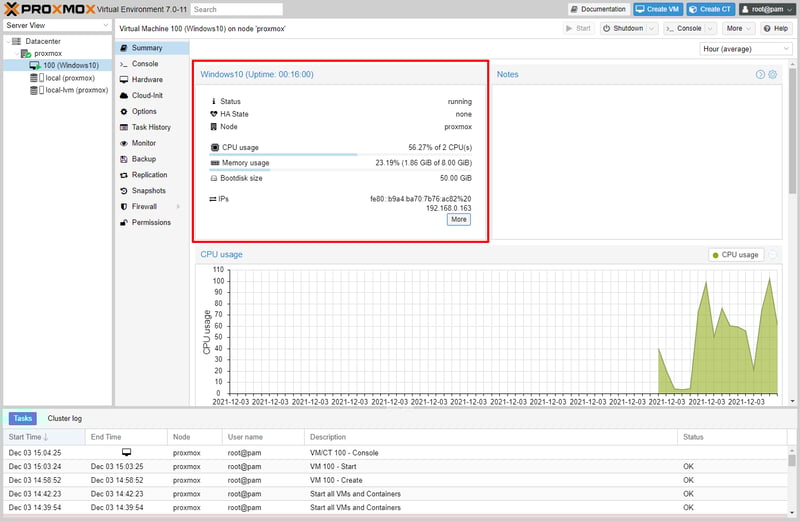The height and width of the screenshot is (521, 800).
Task: Toggle CPU usage series in chart legend
Action: 735,255
